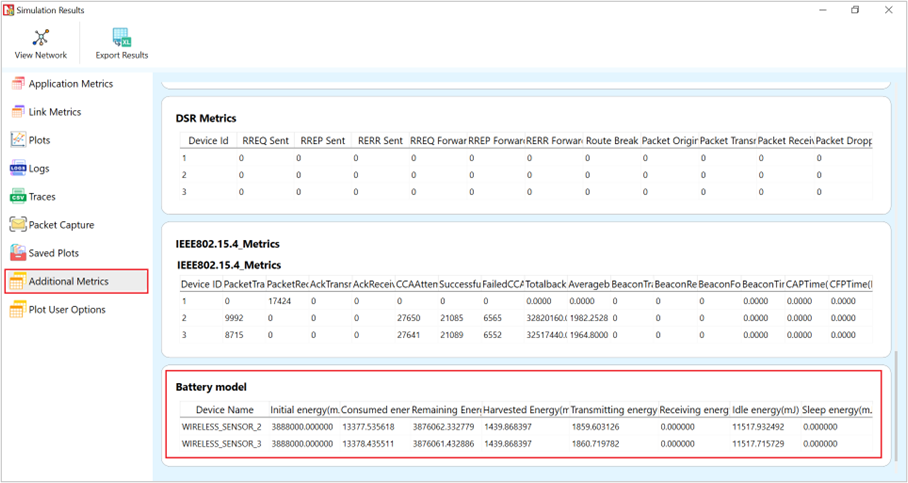Open the Traces CSV icon
The height and width of the screenshot is (483, 908).
point(18,197)
